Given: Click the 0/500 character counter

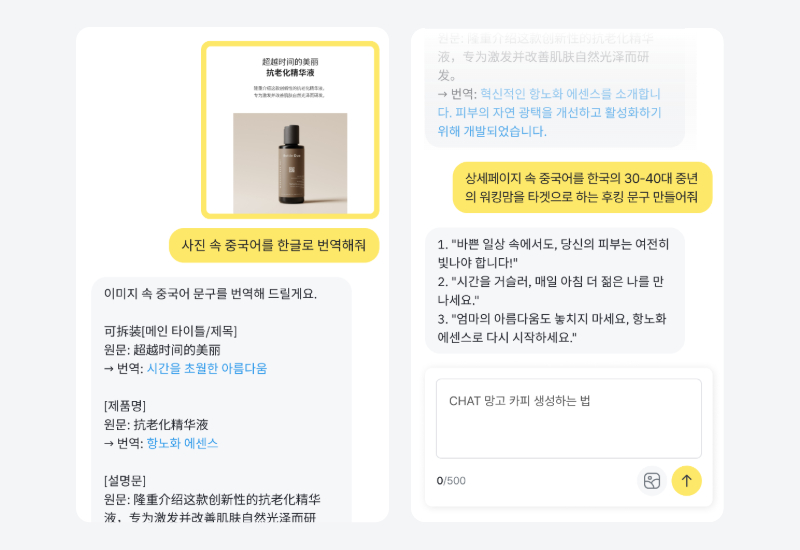Looking at the screenshot, I should coord(451,481).
